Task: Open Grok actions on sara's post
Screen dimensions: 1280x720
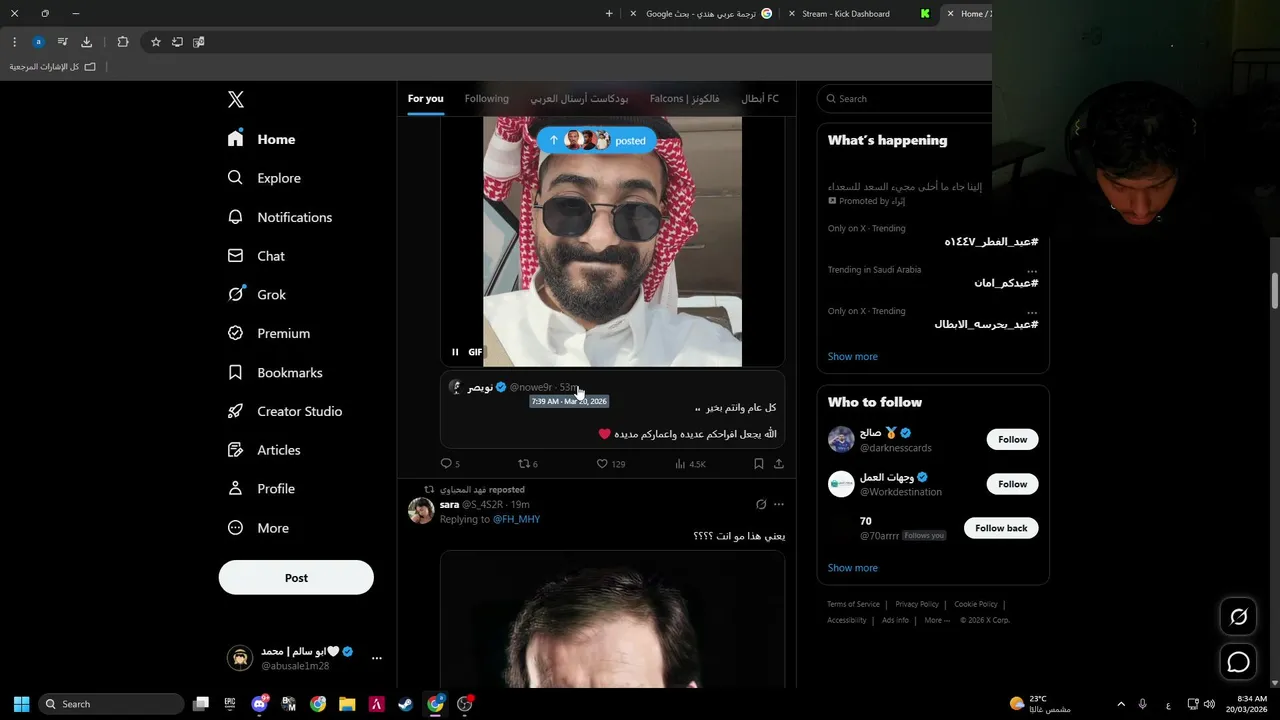Action: 761,504
